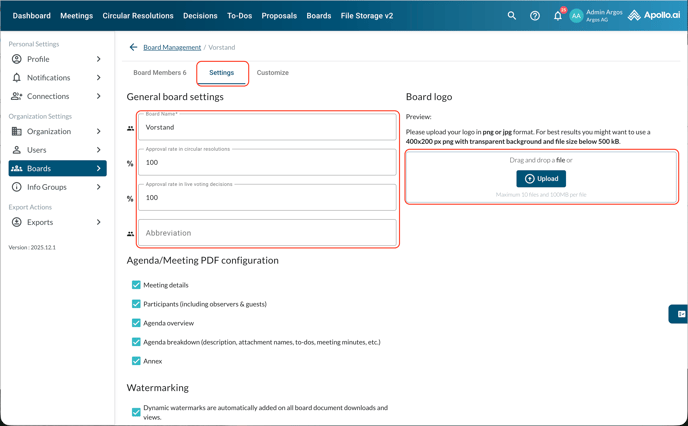Disable the Annex checkbox

[x=136, y=361]
